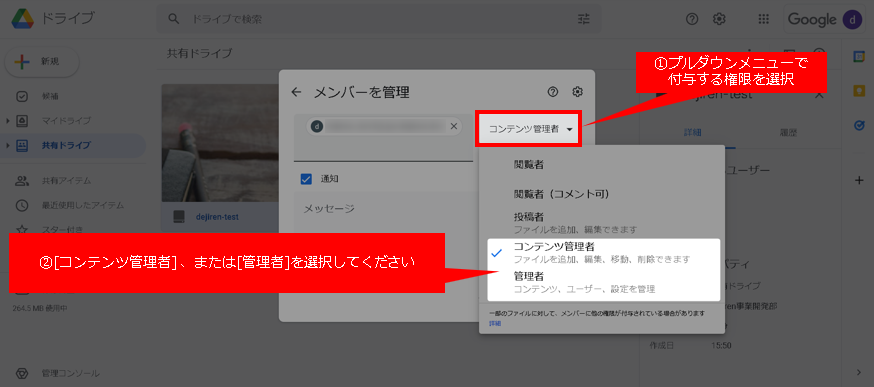874x387 pixels.
Task: Click the plus add-ons icon
Action: 859,180
